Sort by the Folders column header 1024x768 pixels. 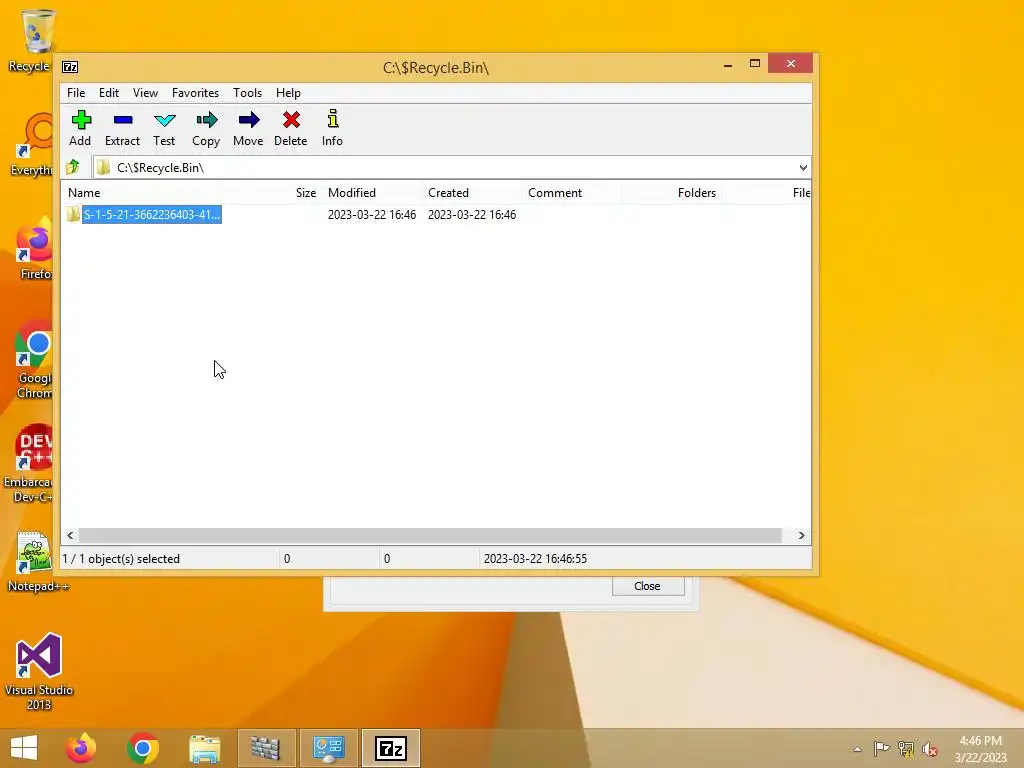coord(673,193)
